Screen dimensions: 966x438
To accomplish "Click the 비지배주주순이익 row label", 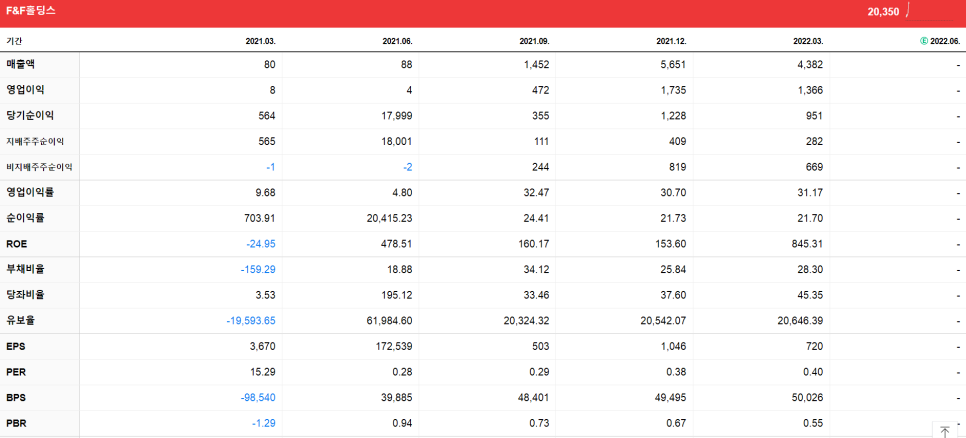I will tap(39, 167).
